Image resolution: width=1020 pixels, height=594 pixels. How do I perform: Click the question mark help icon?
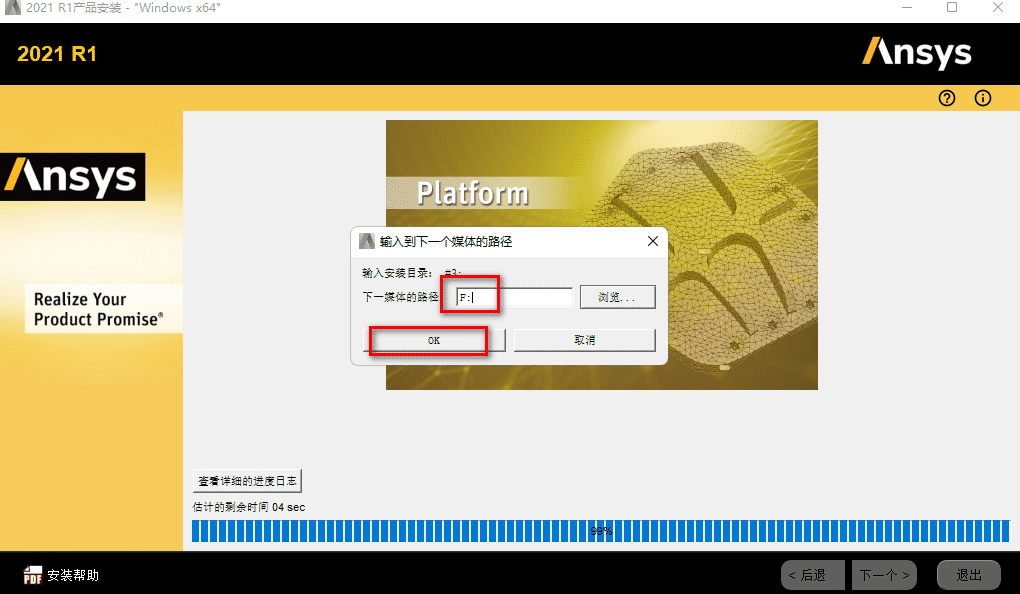(947, 98)
